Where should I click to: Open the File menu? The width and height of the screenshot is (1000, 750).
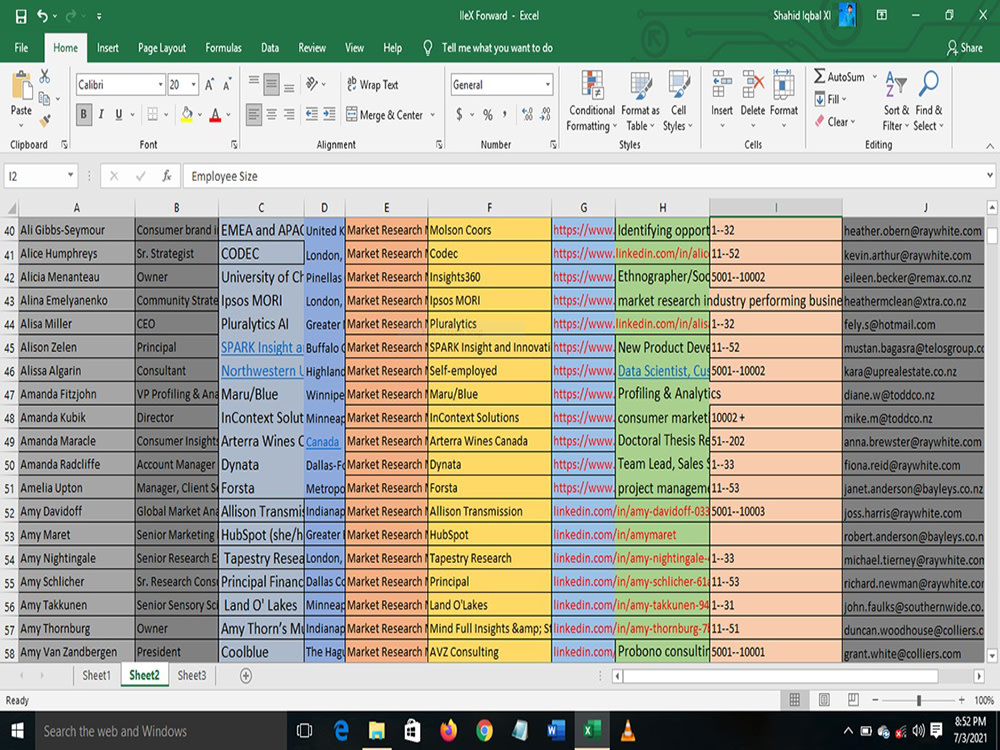(x=21, y=48)
